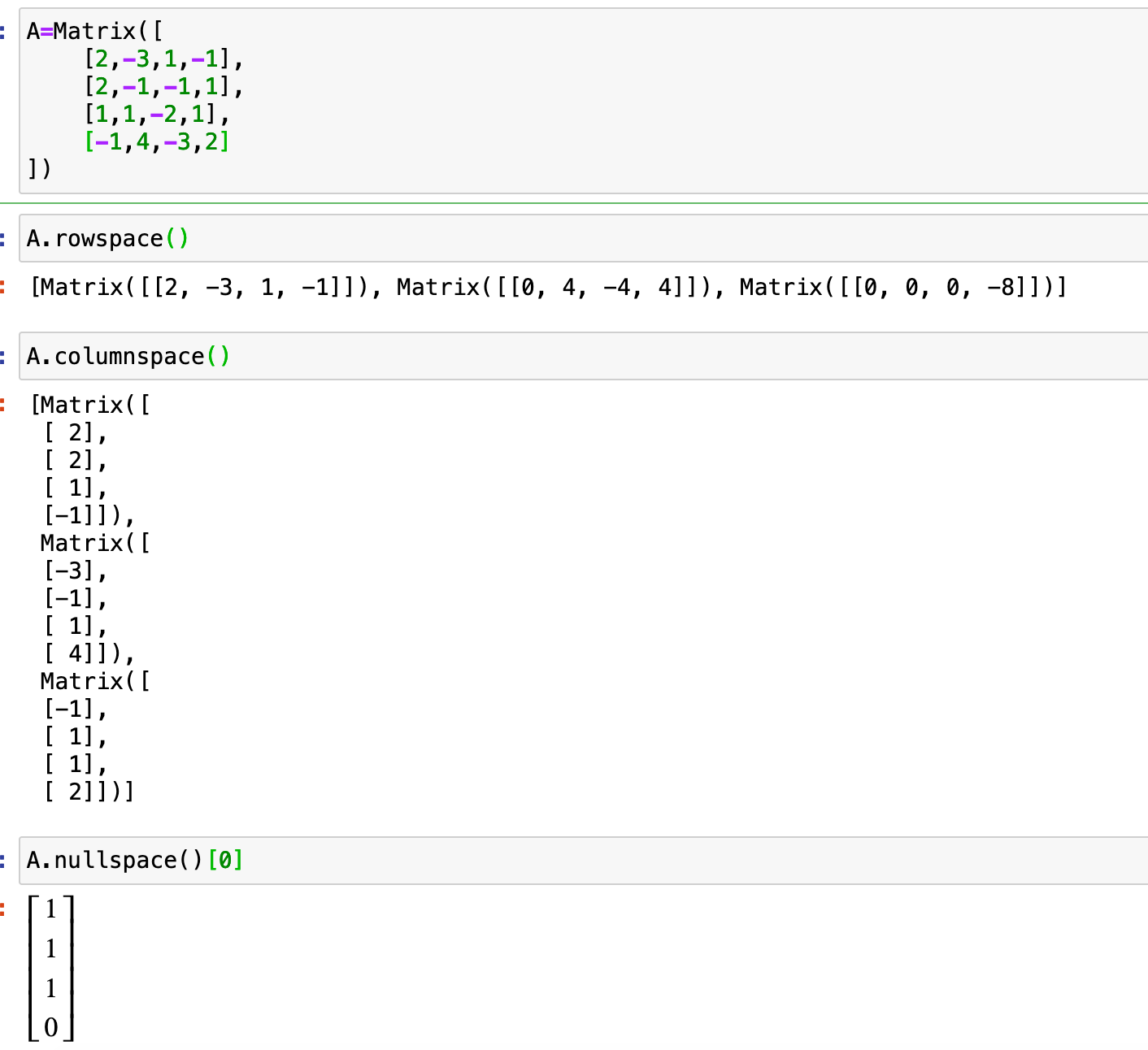Click the A.columnspace() code cell
This screenshot has width=1148, height=1050.
583,356
